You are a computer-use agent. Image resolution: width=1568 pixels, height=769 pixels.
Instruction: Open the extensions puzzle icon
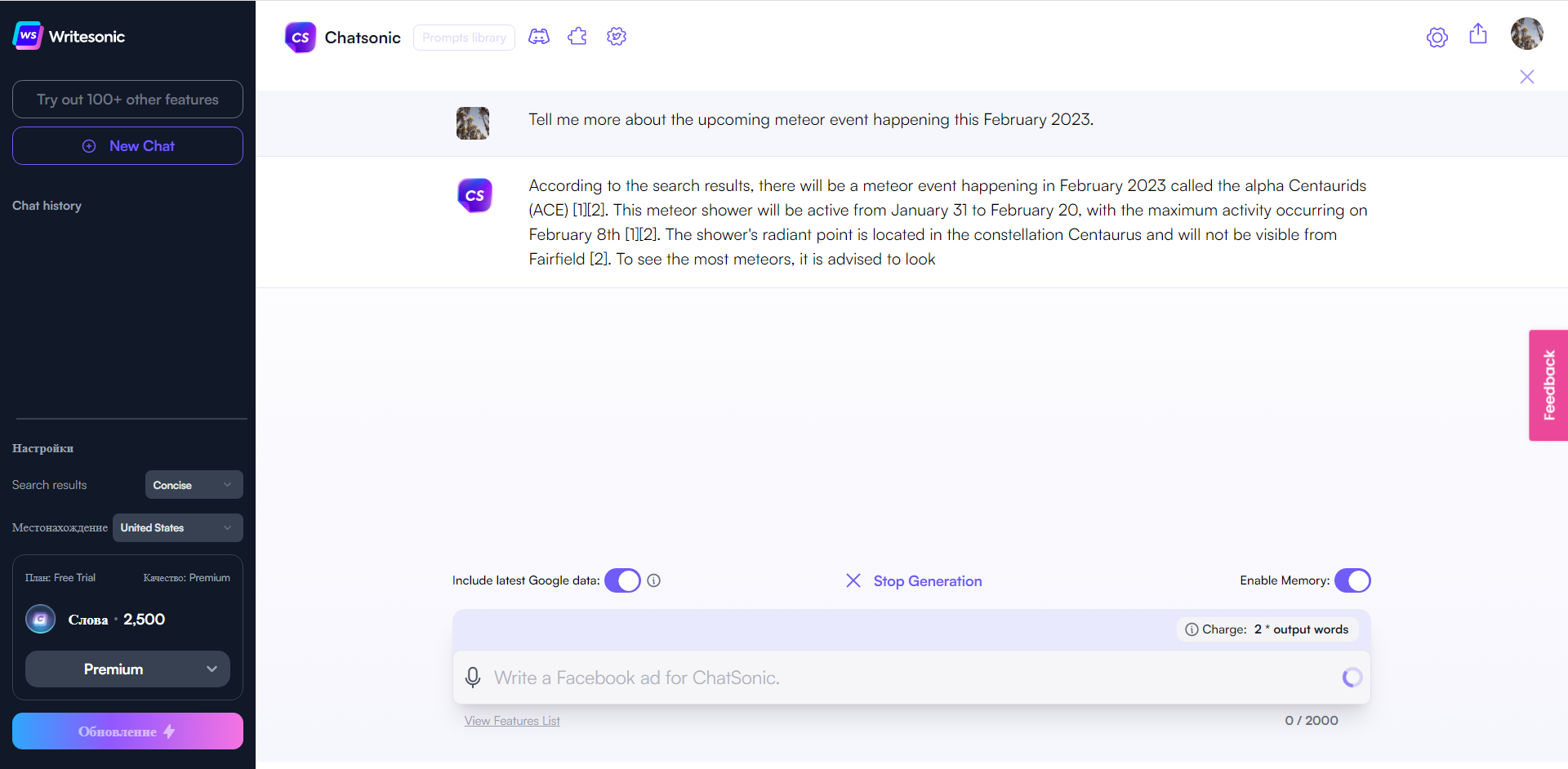point(577,37)
